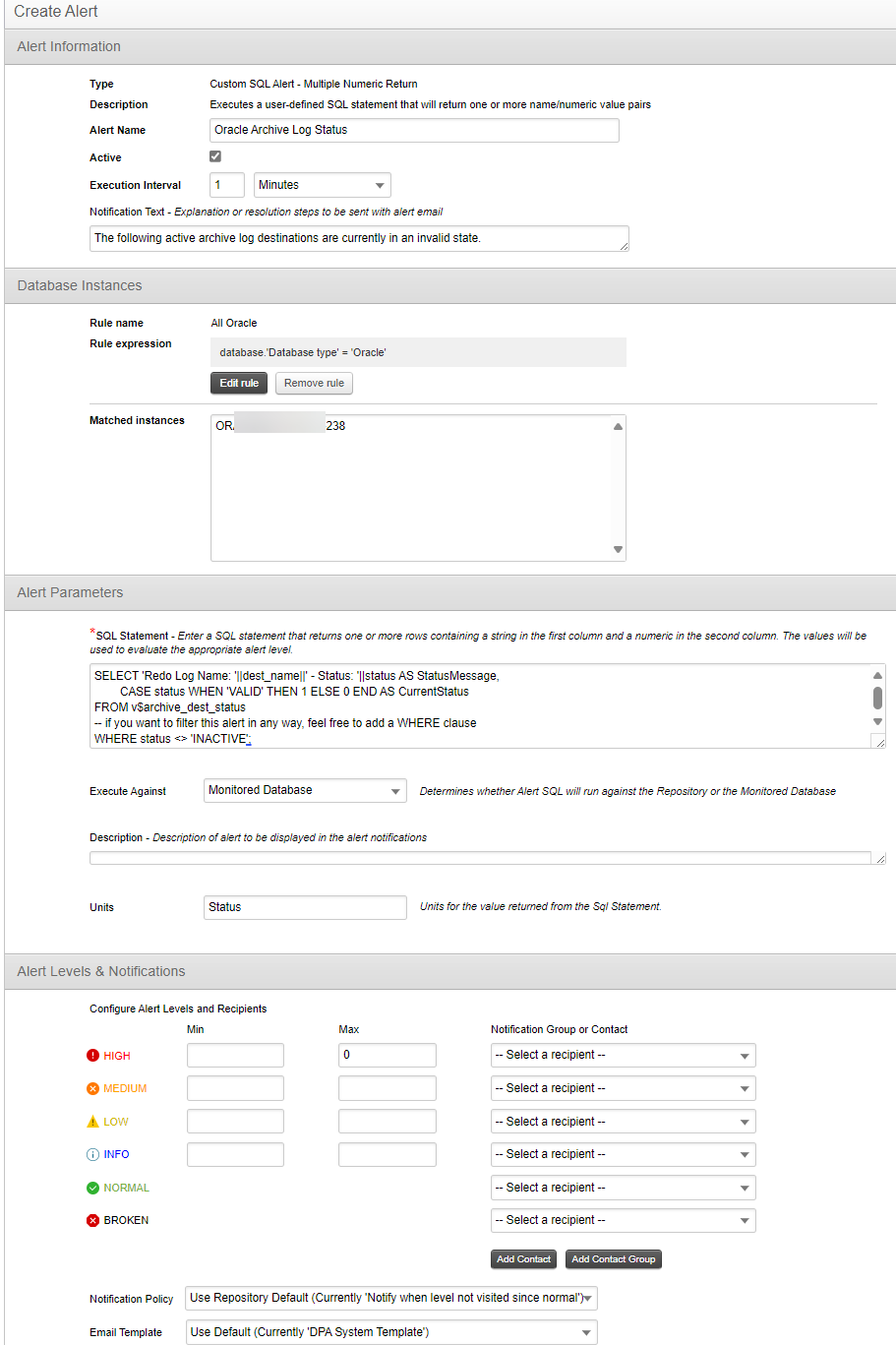Viewport: 896px width, 1345px height.
Task: Click the orange MEDIUM alert level icon
Action: [x=93, y=1088]
